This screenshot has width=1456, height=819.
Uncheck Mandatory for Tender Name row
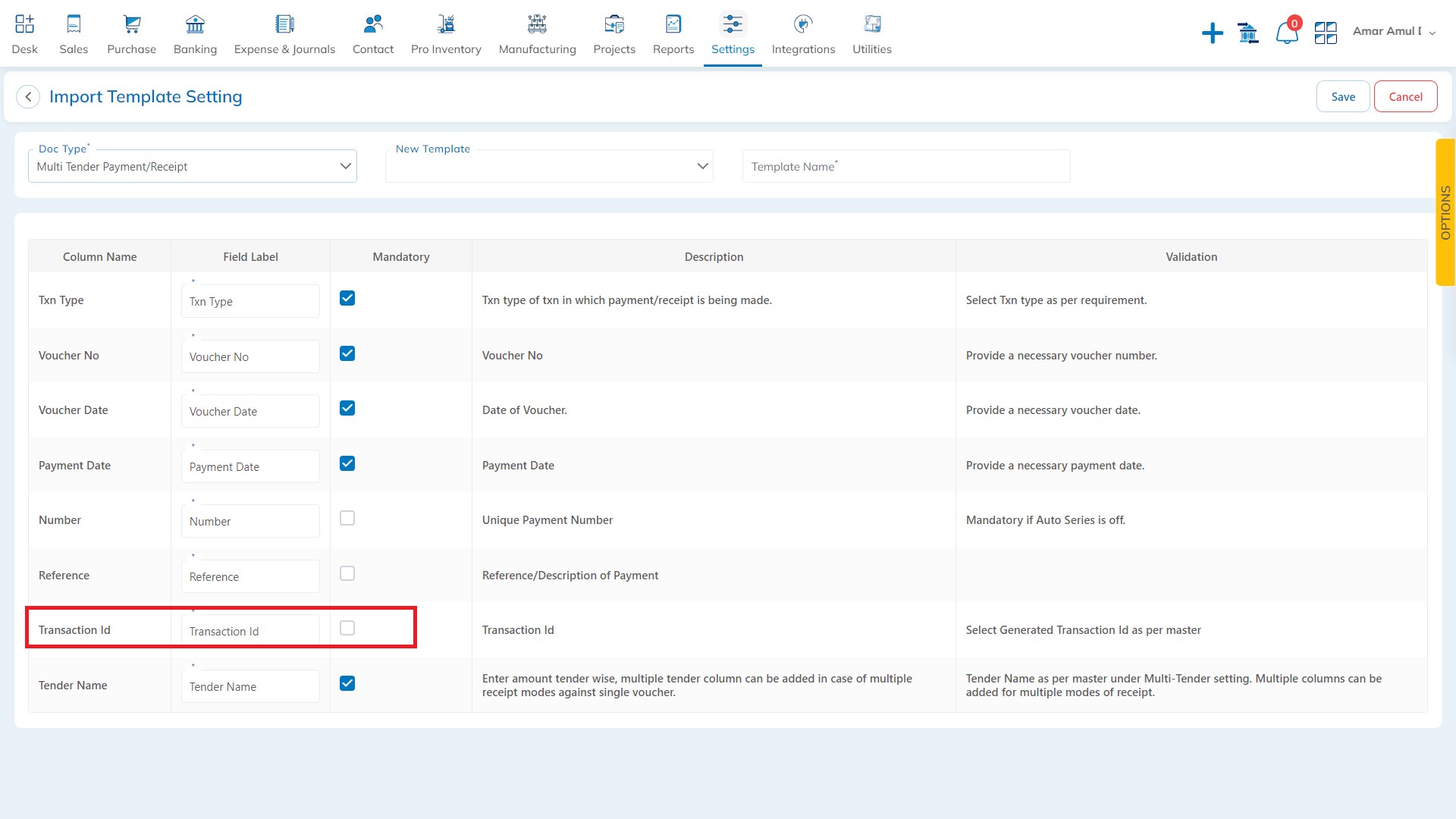point(347,683)
